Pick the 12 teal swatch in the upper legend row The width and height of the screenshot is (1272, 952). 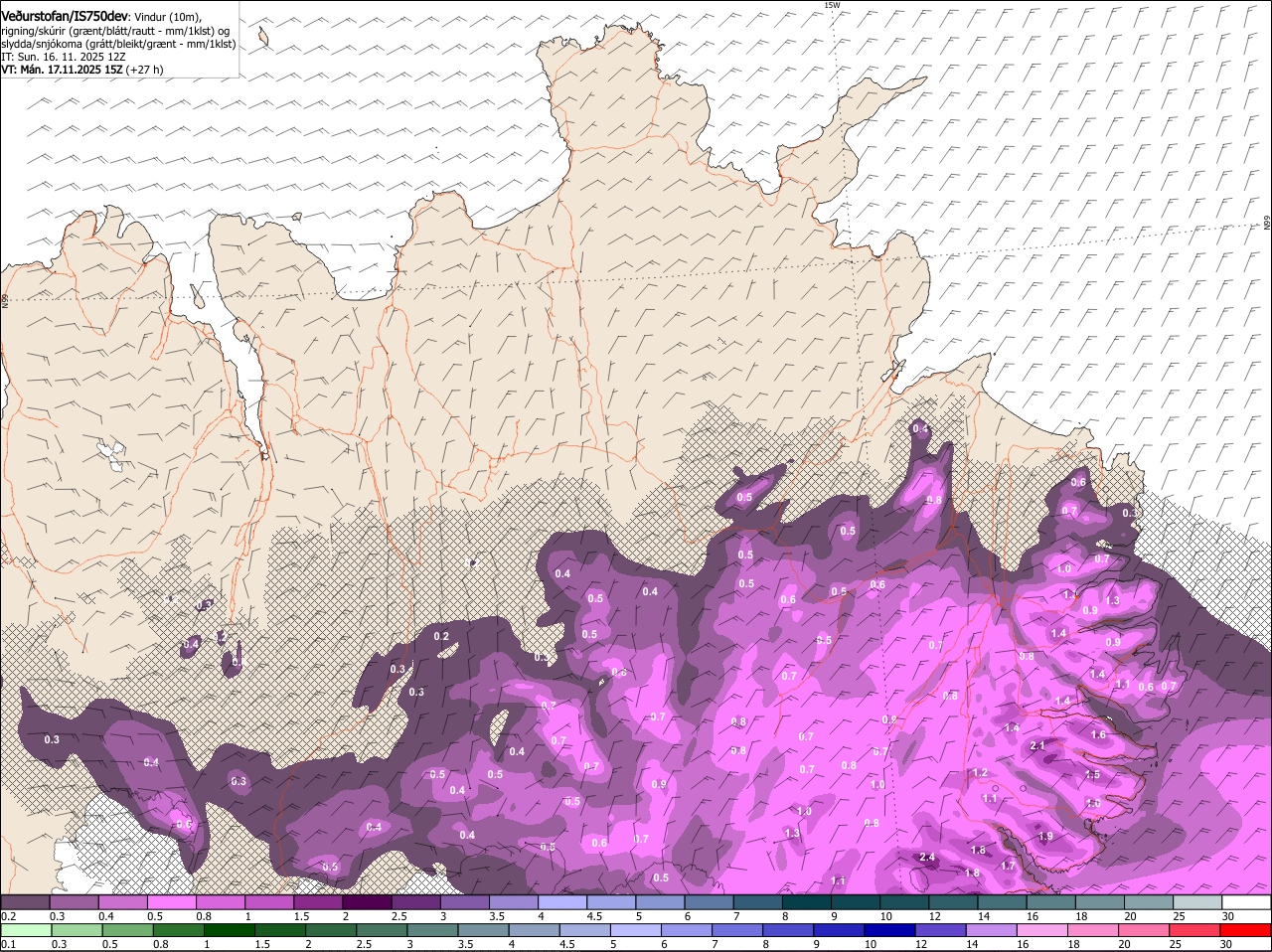click(953, 902)
